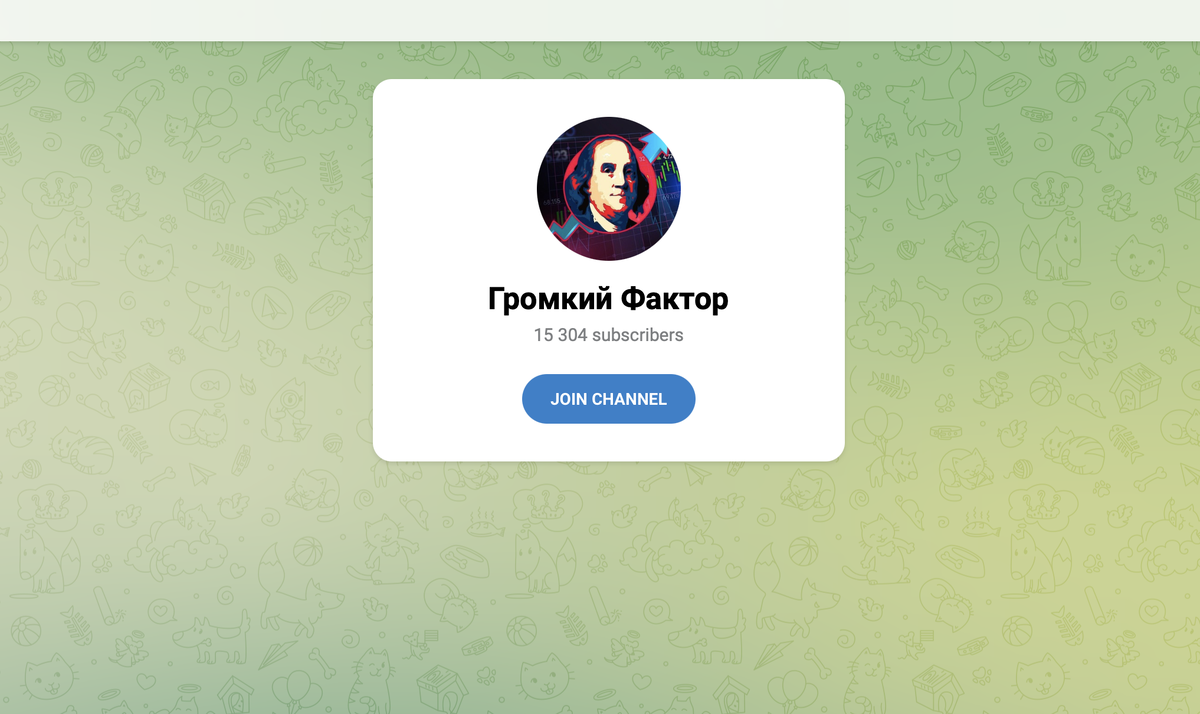Image resolution: width=1200 pixels, height=714 pixels.
Task: Click the dog house doodle left of the avatar
Action: click(208, 196)
